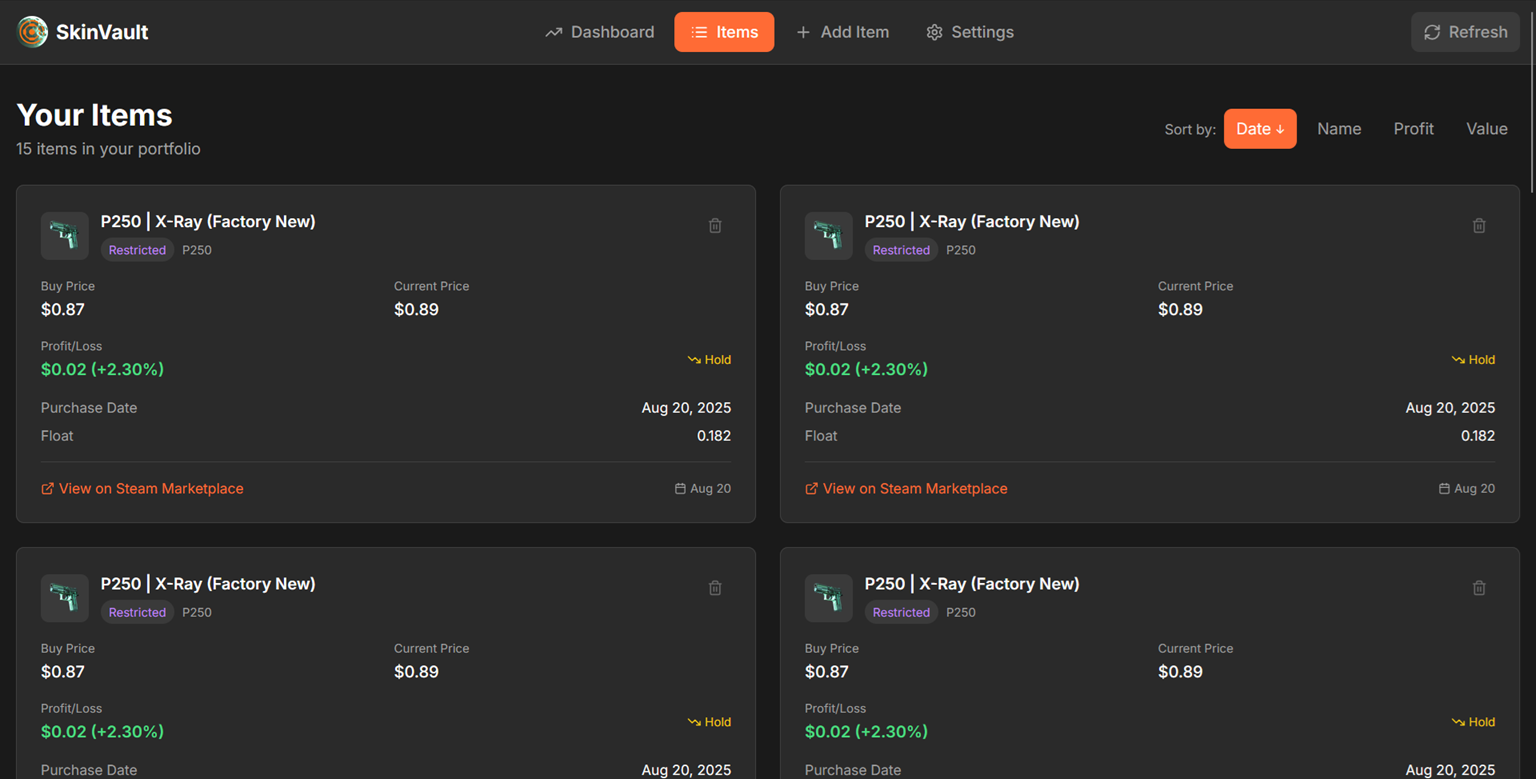Click P250 thumbnail in top-left card

coord(65,236)
